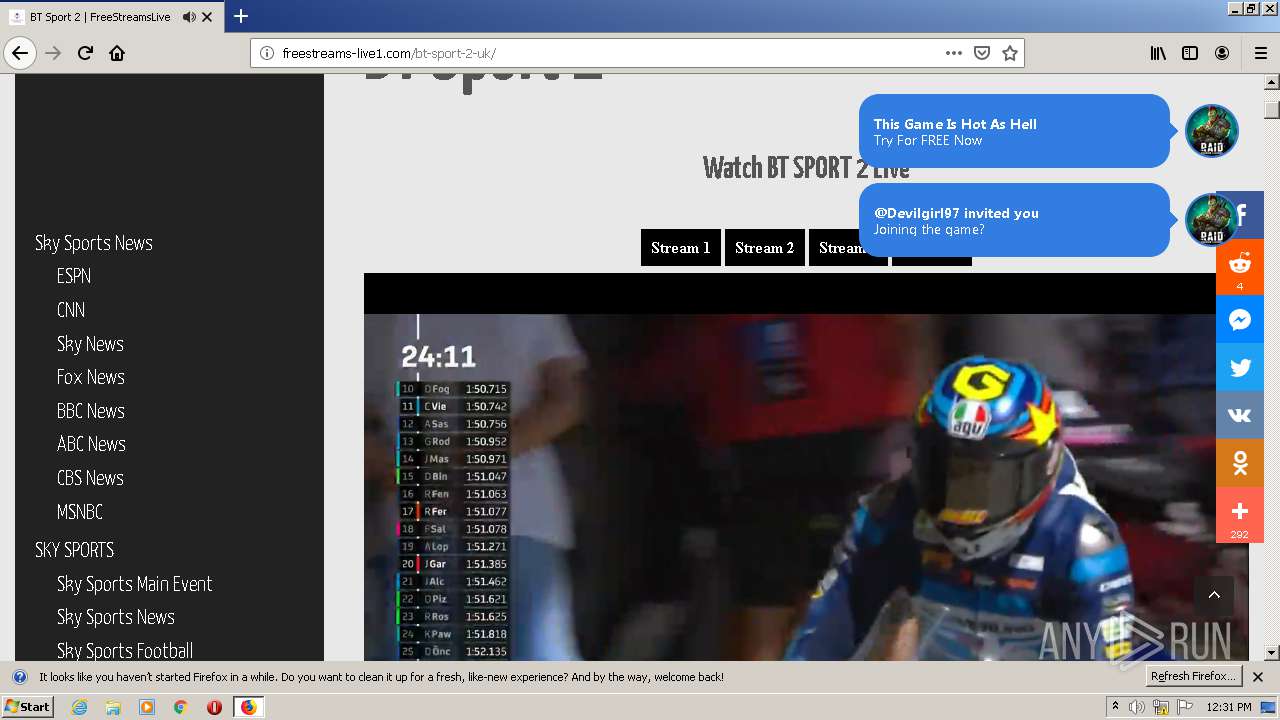Screen dimensions: 1280x720
Task: Share page on Twitter
Action: (x=1240, y=368)
